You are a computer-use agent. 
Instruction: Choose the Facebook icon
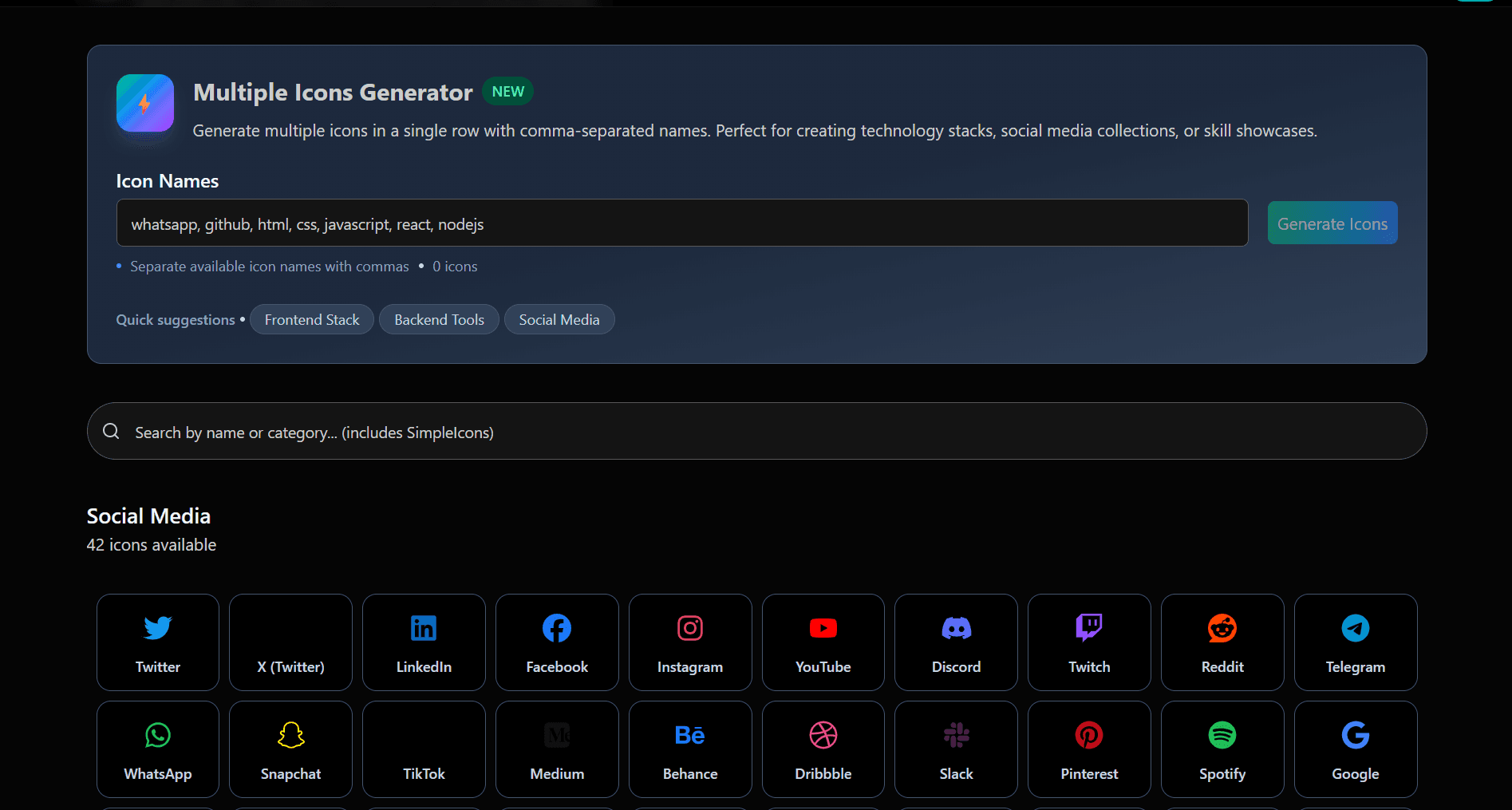(x=557, y=628)
